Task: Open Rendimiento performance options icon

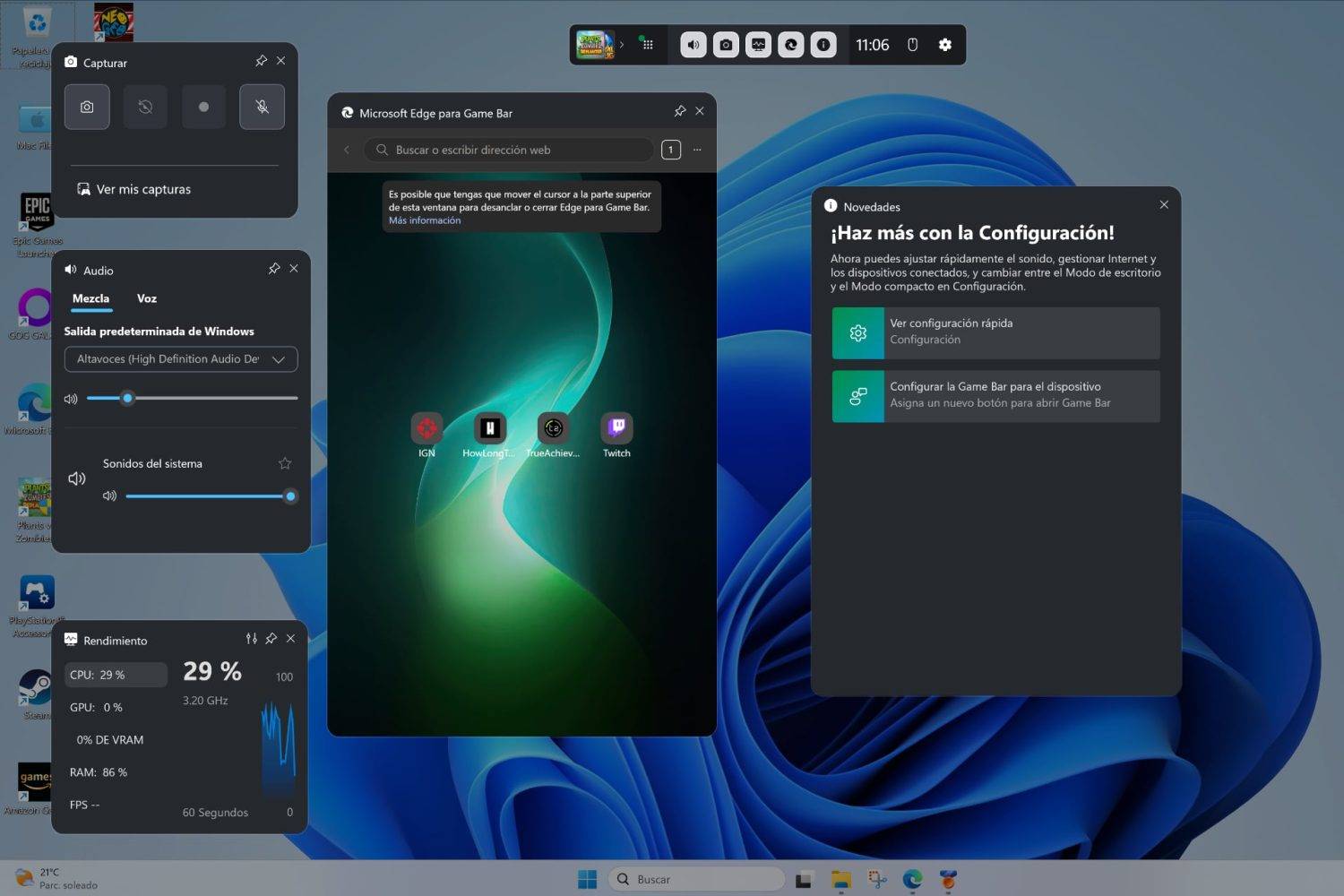Action: click(252, 639)
